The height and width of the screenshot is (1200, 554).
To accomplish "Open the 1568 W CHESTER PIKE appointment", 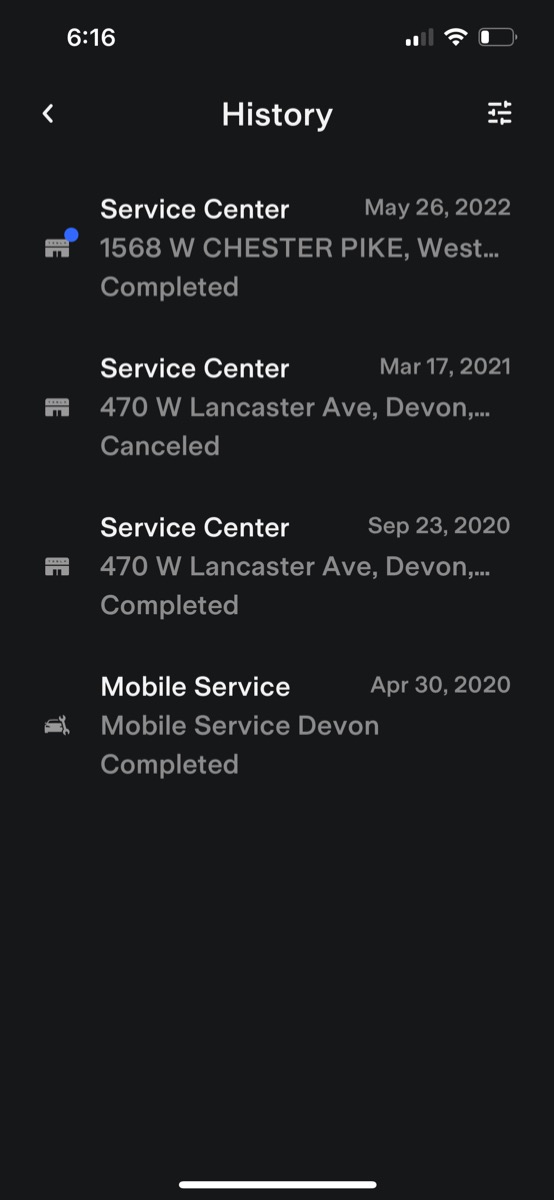I will (x=277, y=248).
